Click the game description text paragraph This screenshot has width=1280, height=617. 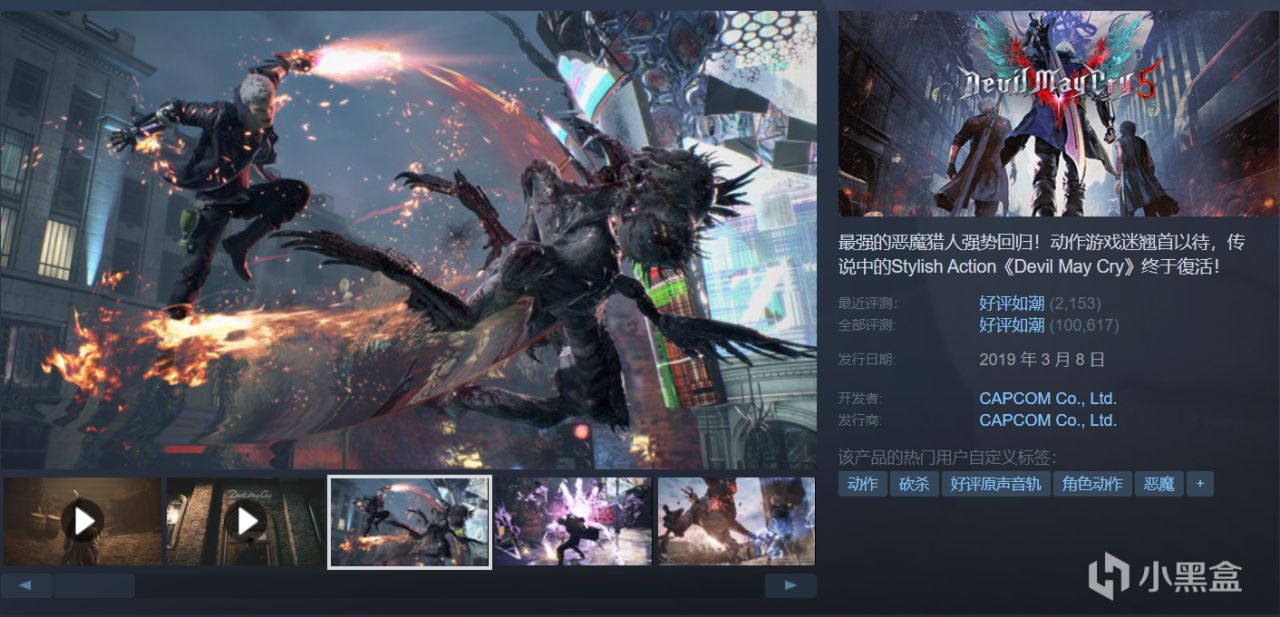tap(1042, 255)
